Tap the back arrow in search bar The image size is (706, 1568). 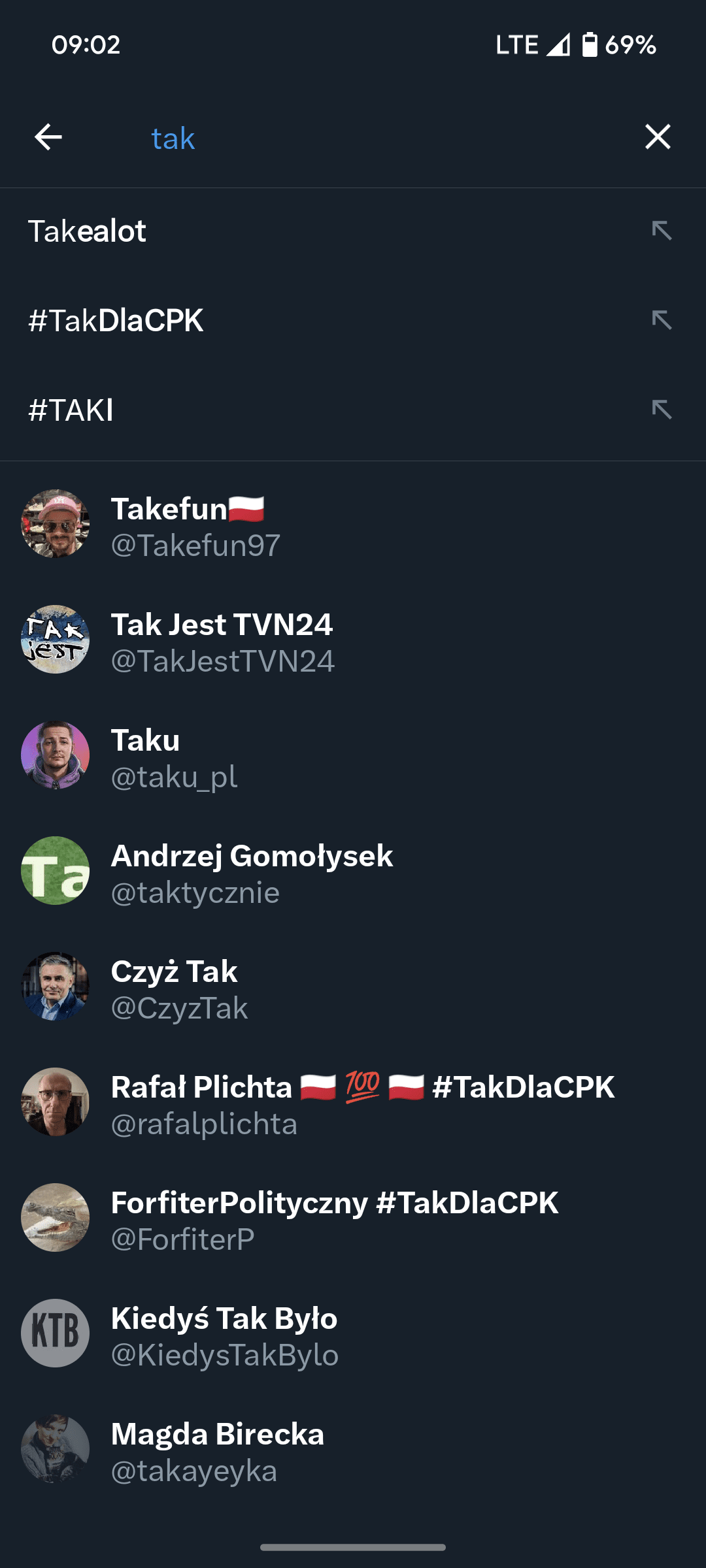pyautogui.click(x=48, y=137)
